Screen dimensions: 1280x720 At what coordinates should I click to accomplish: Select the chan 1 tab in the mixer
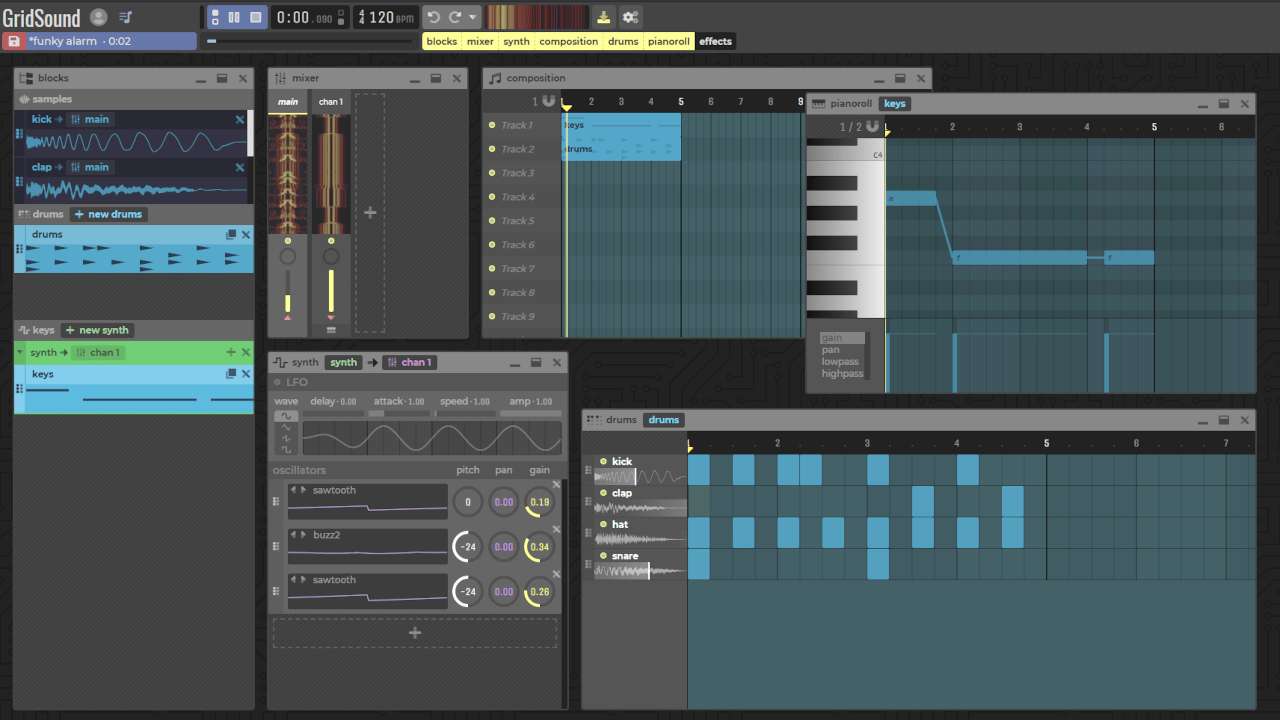point(331,102)
